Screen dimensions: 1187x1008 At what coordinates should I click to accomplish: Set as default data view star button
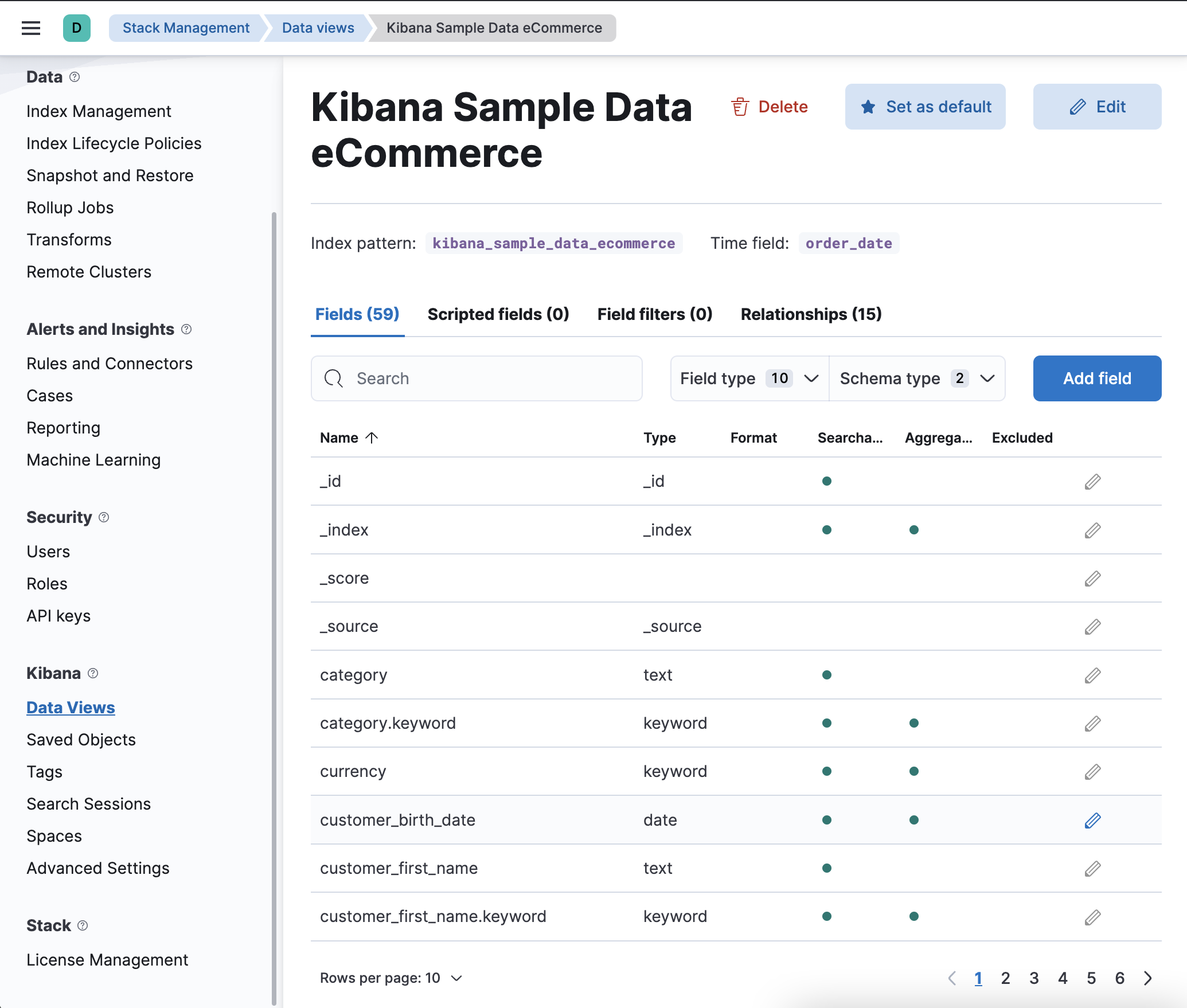click(x=925, y=107)
